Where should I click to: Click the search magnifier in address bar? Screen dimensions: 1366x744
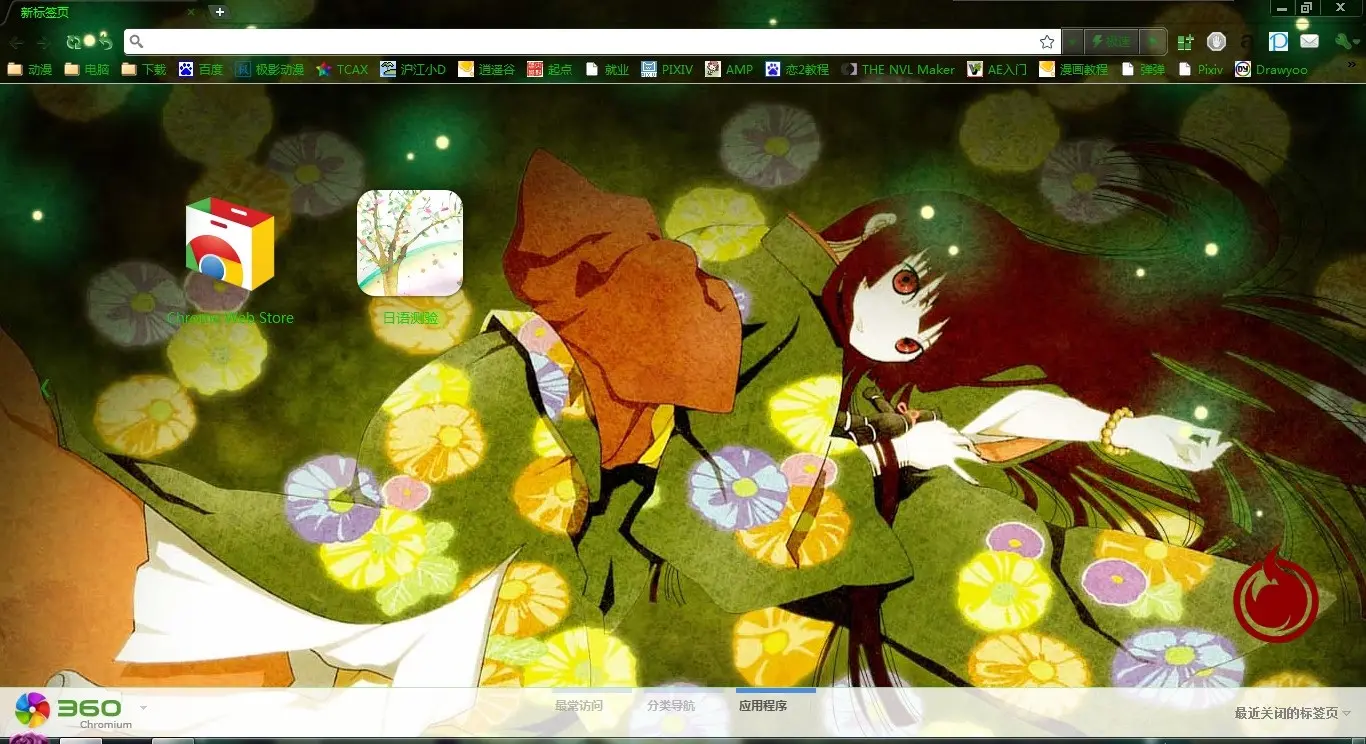click(x=137, y=42)
